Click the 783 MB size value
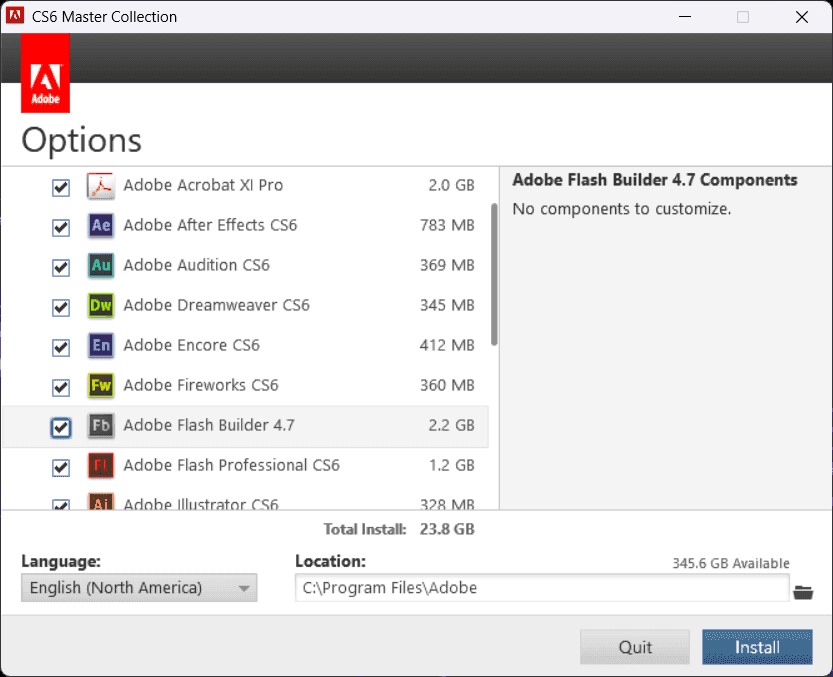 coord(447,225)
